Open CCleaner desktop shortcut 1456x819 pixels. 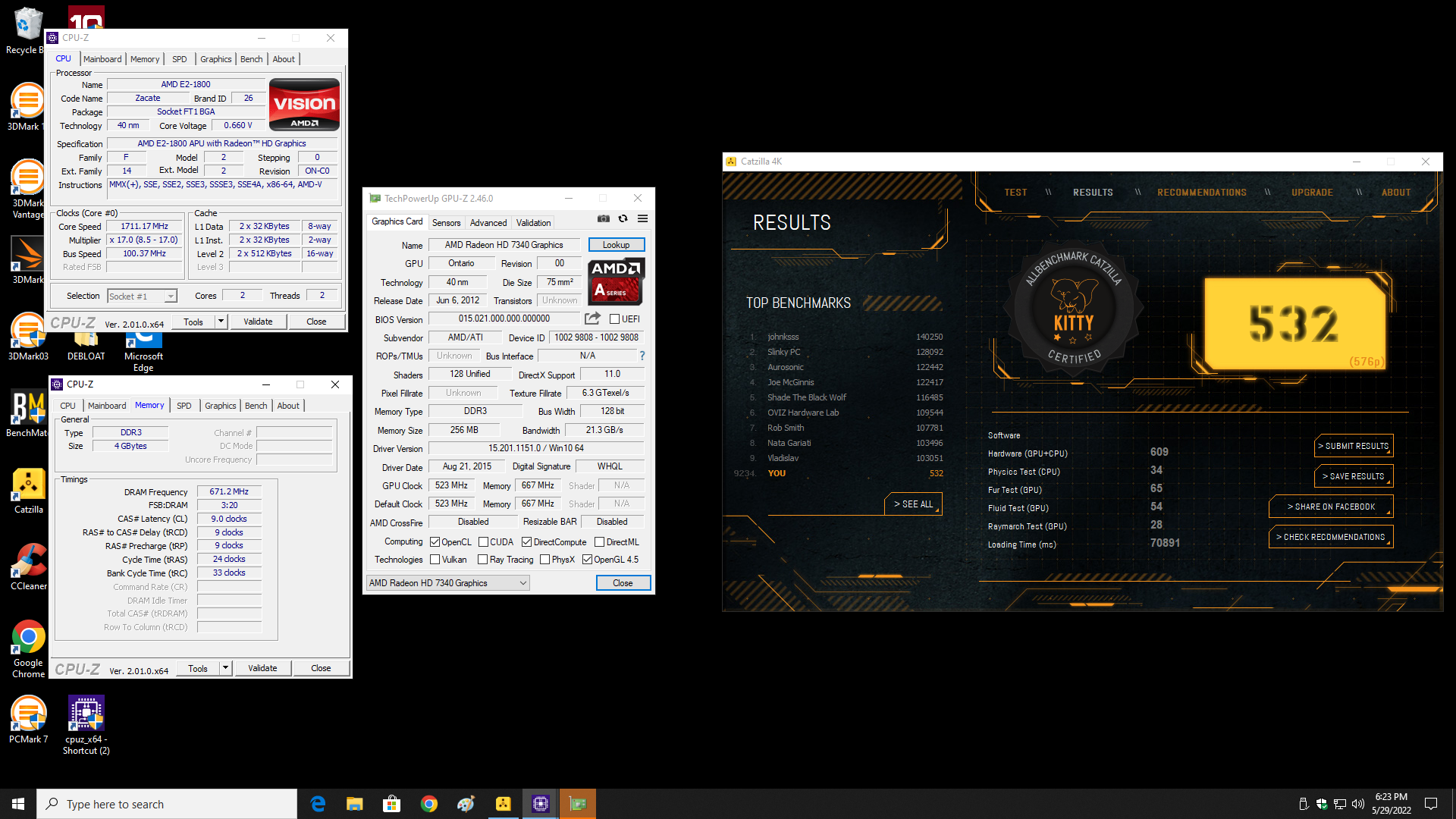pyautogui.click(x=28, y=567)
